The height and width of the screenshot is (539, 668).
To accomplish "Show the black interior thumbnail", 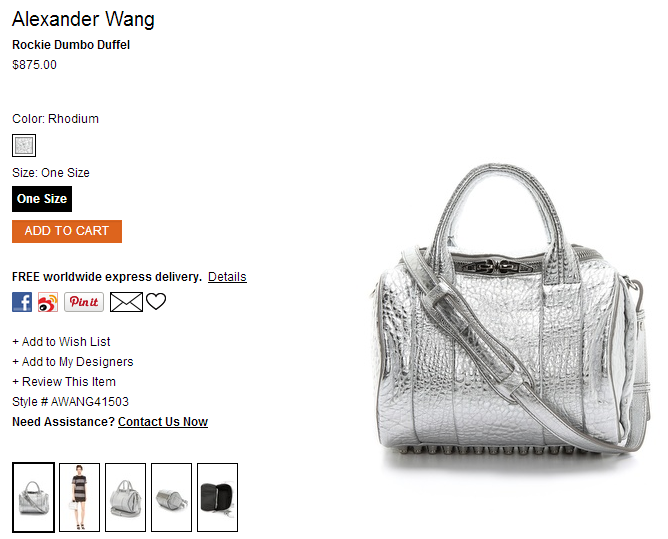I will click(x=217, y=497).
